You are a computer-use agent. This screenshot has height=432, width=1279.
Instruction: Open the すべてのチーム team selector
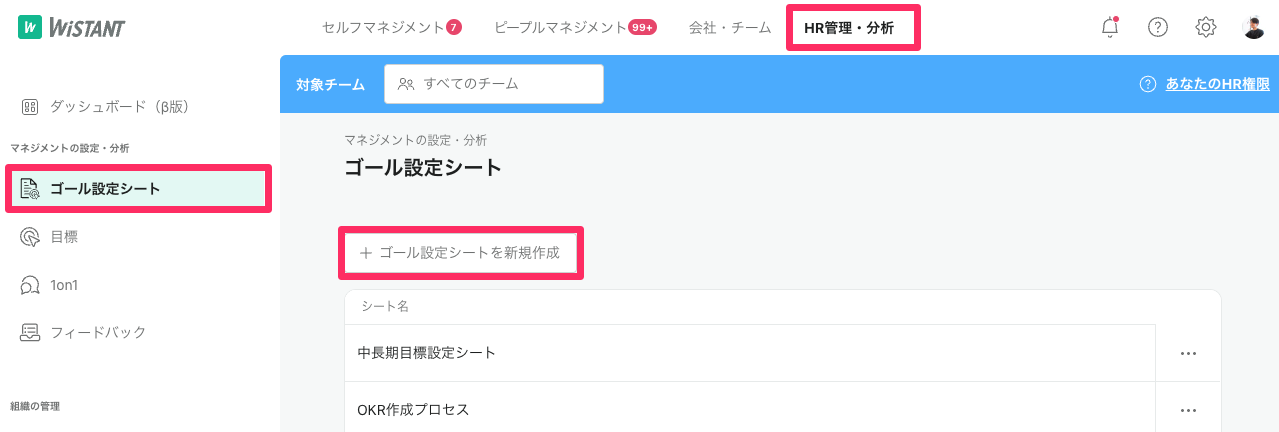[x=493, y=84]
